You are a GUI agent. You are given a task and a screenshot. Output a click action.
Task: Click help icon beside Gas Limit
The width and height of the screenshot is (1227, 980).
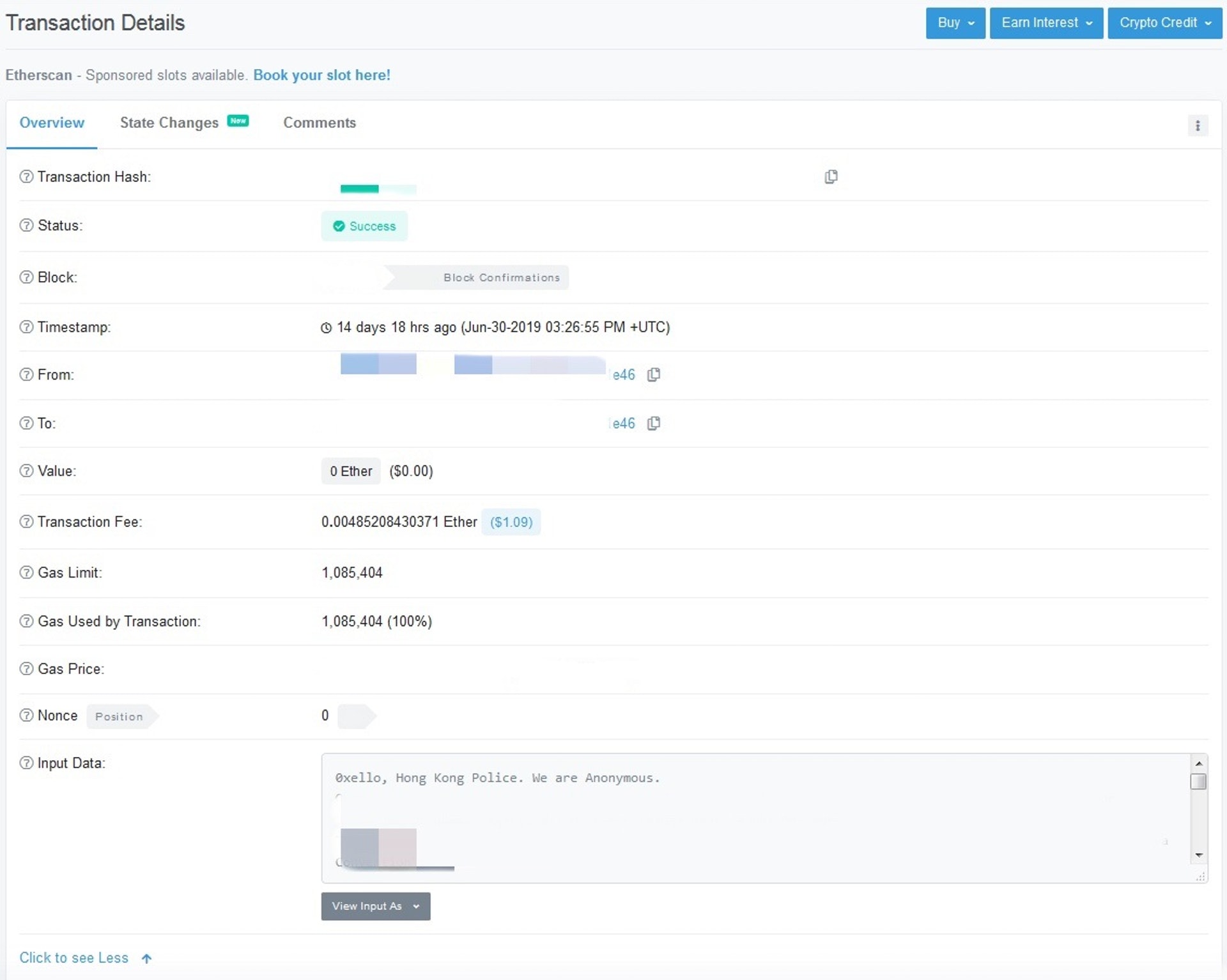coord(26,572)
